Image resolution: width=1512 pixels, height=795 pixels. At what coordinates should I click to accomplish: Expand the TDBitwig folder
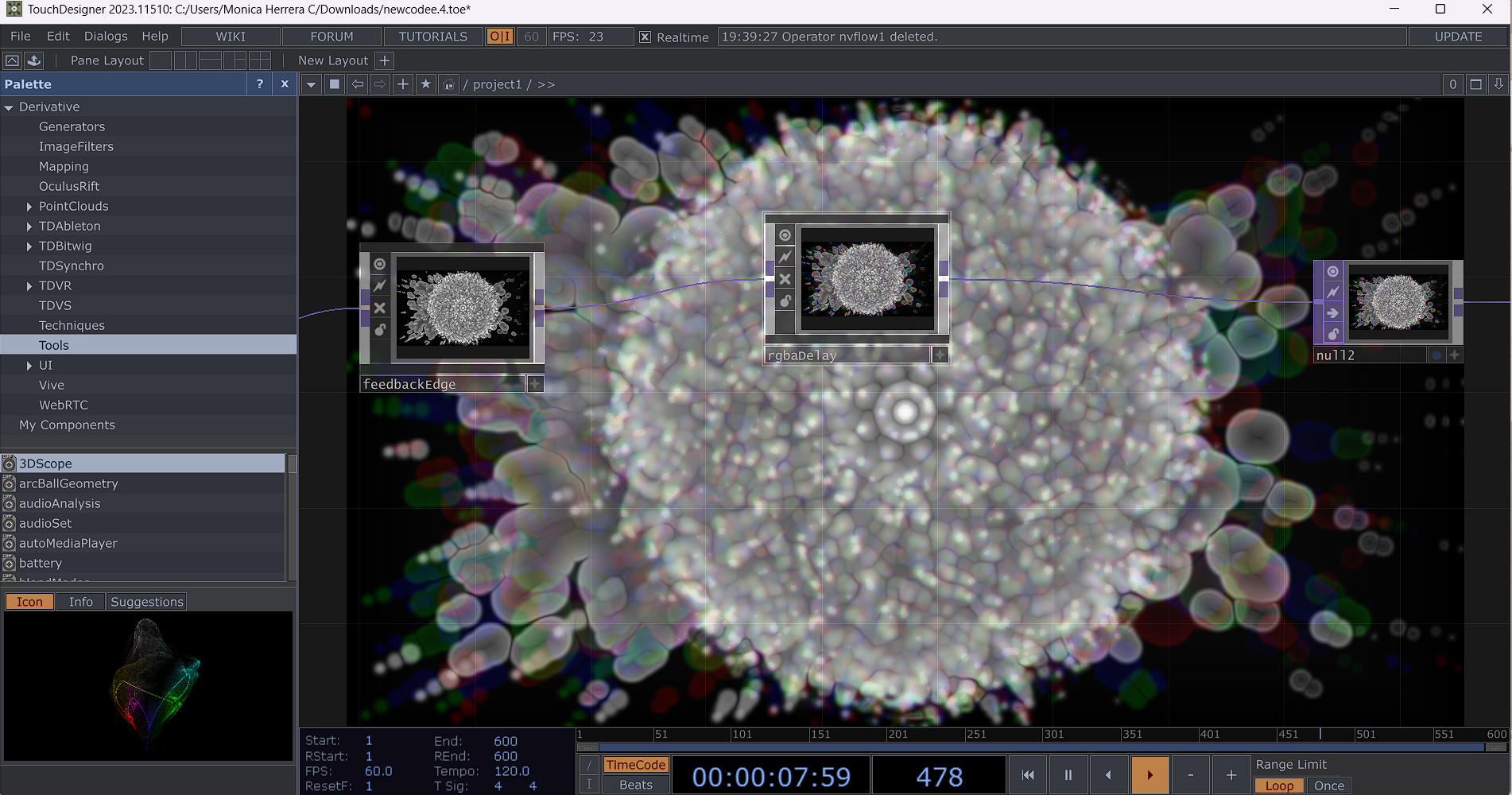pyautogui.click(x=29, y=246)
